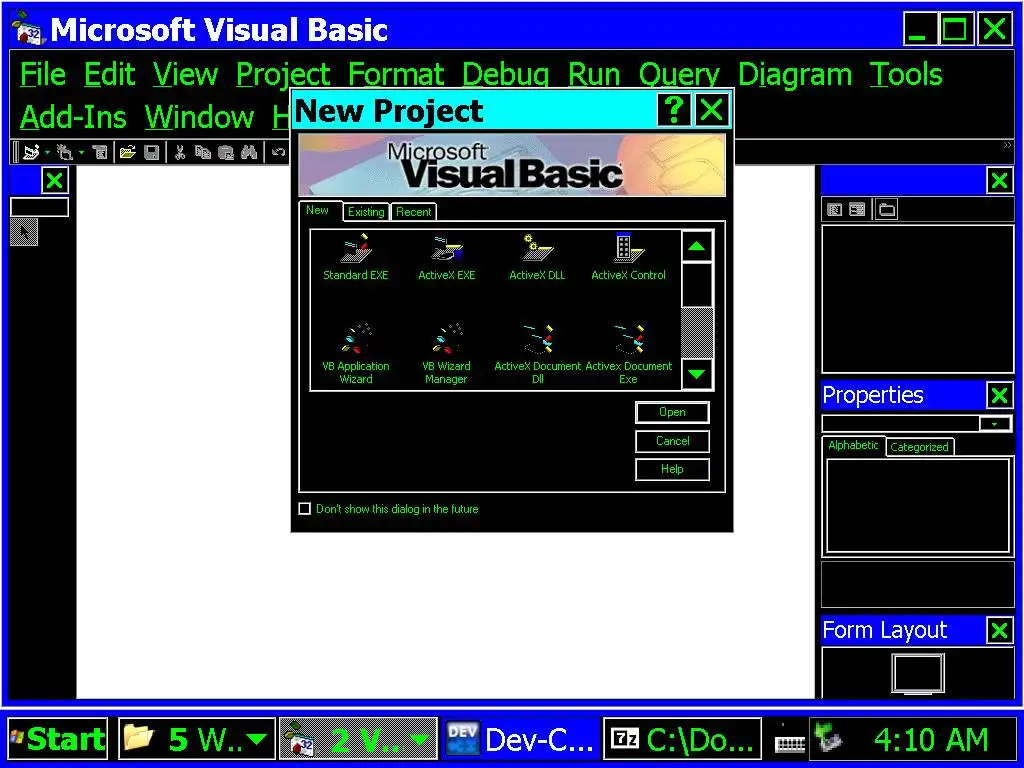
Task: Switch to Dev-C++ taskbar button
Action: 520,739
